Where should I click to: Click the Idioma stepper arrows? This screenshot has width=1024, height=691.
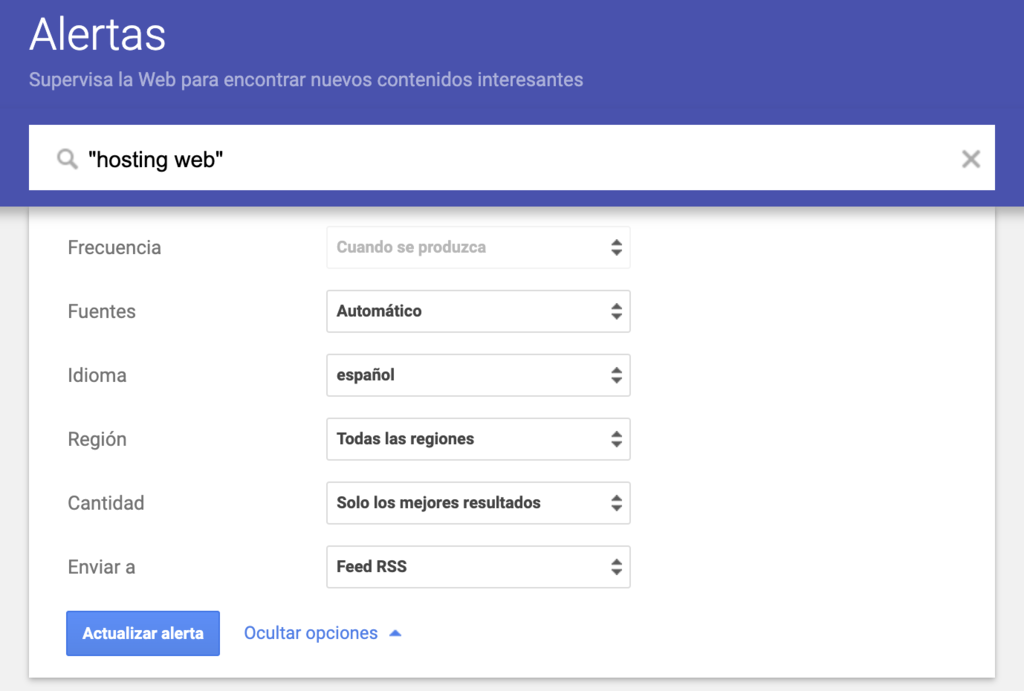[617, 375]
